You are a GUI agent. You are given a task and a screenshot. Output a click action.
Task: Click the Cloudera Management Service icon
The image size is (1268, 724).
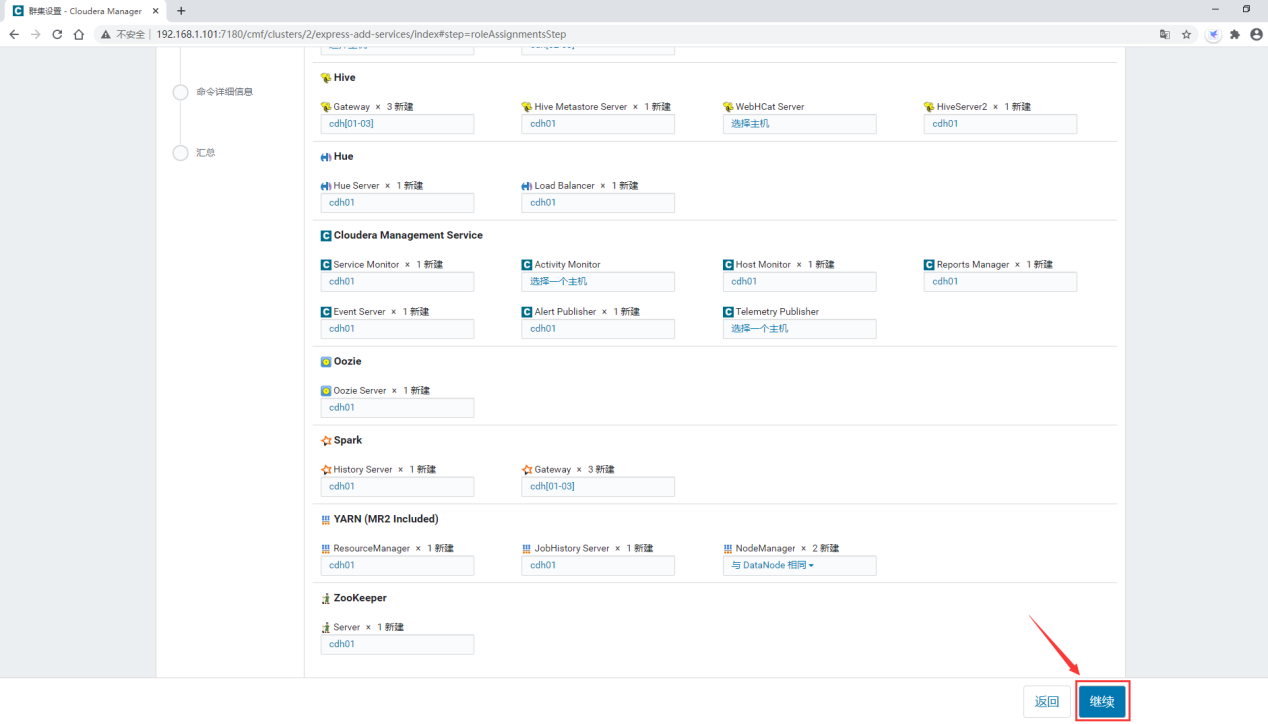(326, 236)
